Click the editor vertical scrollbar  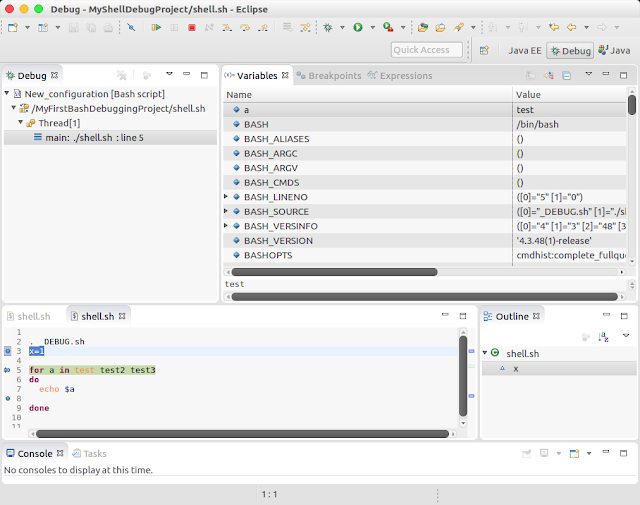click(x=463, y=376)
